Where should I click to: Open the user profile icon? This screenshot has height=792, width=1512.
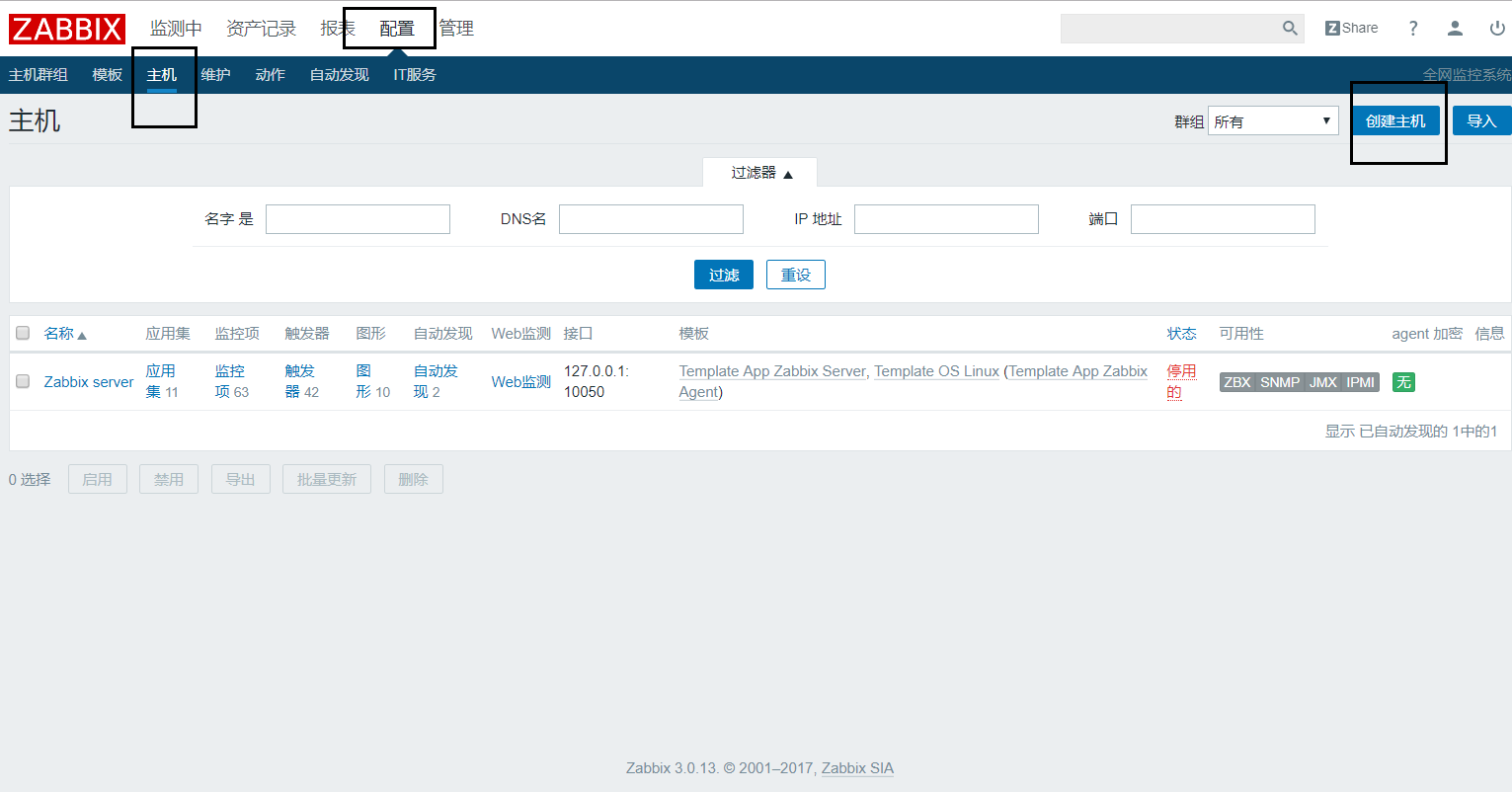[x=1455, y=29]
